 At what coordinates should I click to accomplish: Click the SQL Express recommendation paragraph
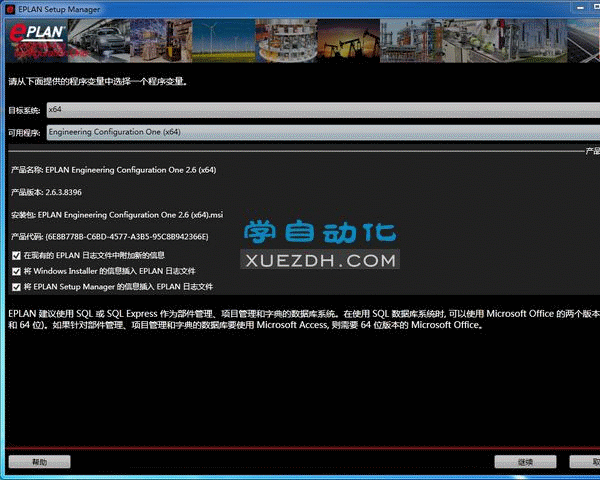coord(304,319)
